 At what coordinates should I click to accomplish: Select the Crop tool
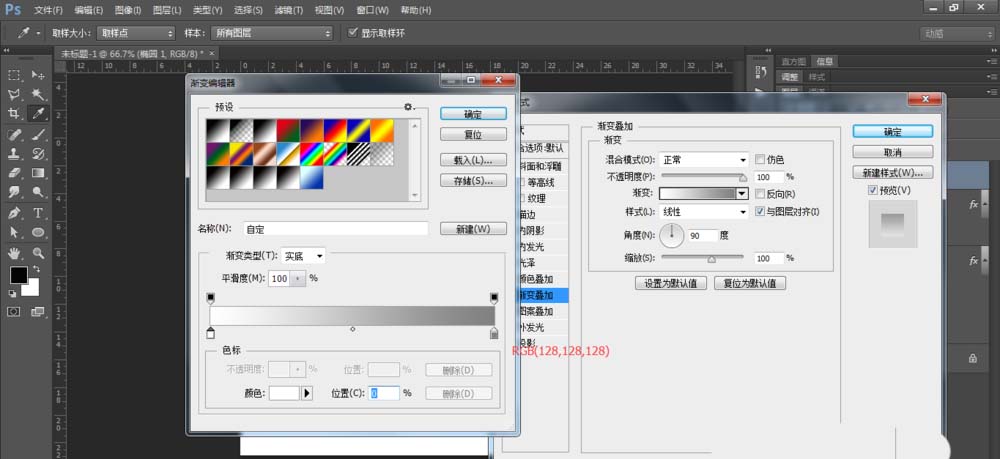coord(13,113)
